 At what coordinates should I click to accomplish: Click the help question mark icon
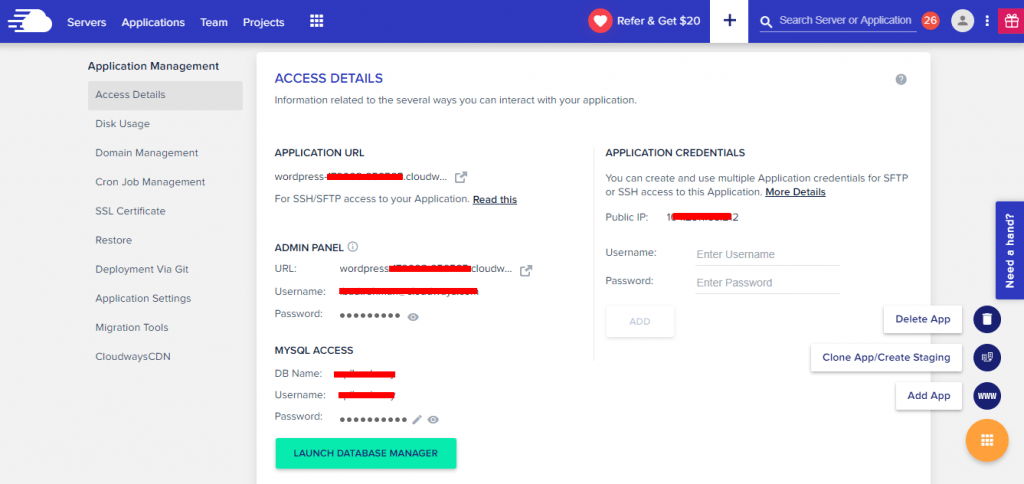click(901, 79)
